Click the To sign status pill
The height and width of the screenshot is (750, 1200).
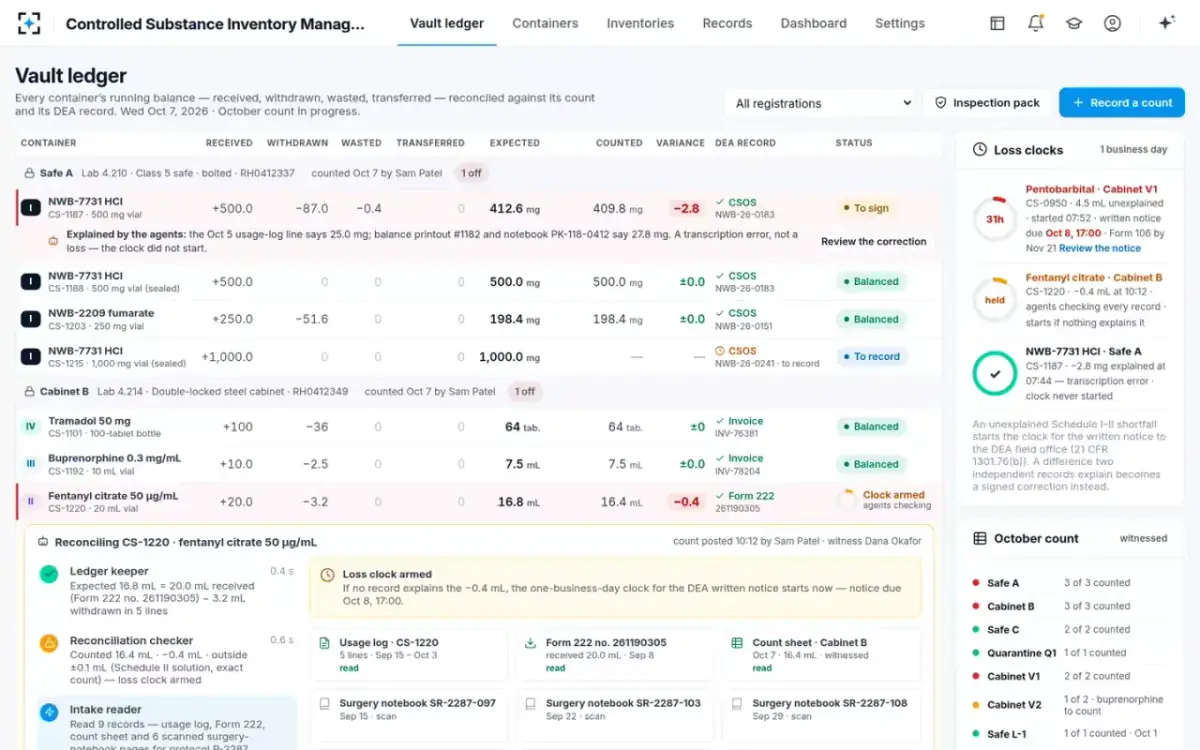[865, 209]
